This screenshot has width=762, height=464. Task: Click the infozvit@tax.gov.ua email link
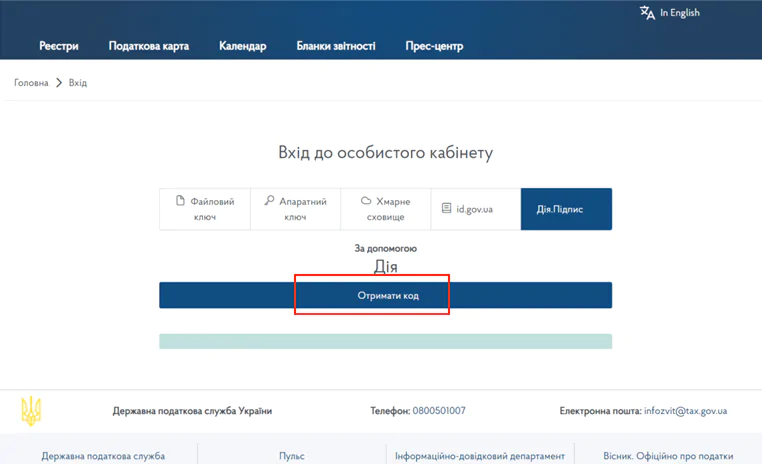pos(685,411)
